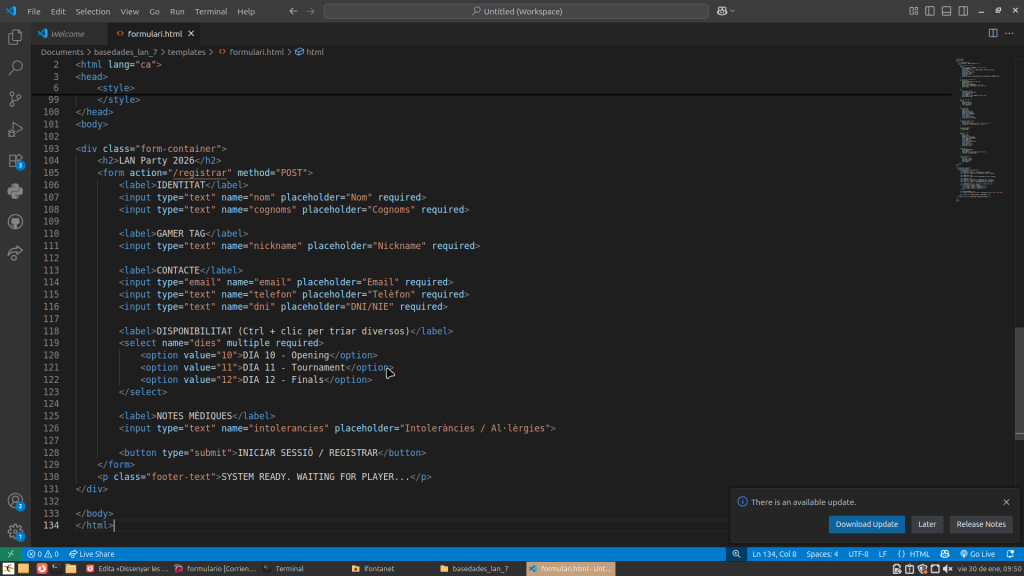Open the Extensions view with badge

(15, 160)
